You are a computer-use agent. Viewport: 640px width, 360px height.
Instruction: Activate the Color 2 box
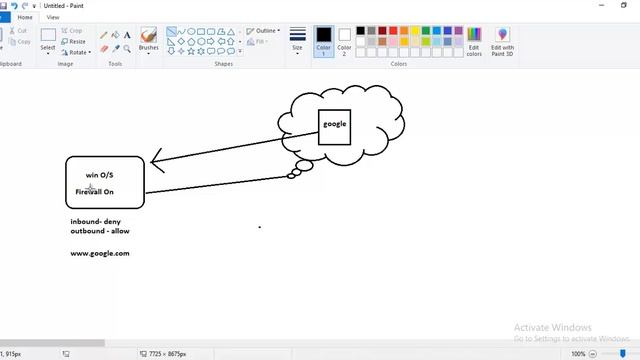344,41
